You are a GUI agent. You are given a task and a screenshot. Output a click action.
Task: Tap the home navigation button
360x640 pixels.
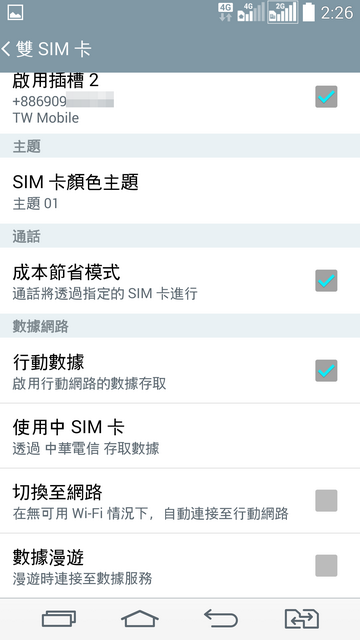pos(140,618)
